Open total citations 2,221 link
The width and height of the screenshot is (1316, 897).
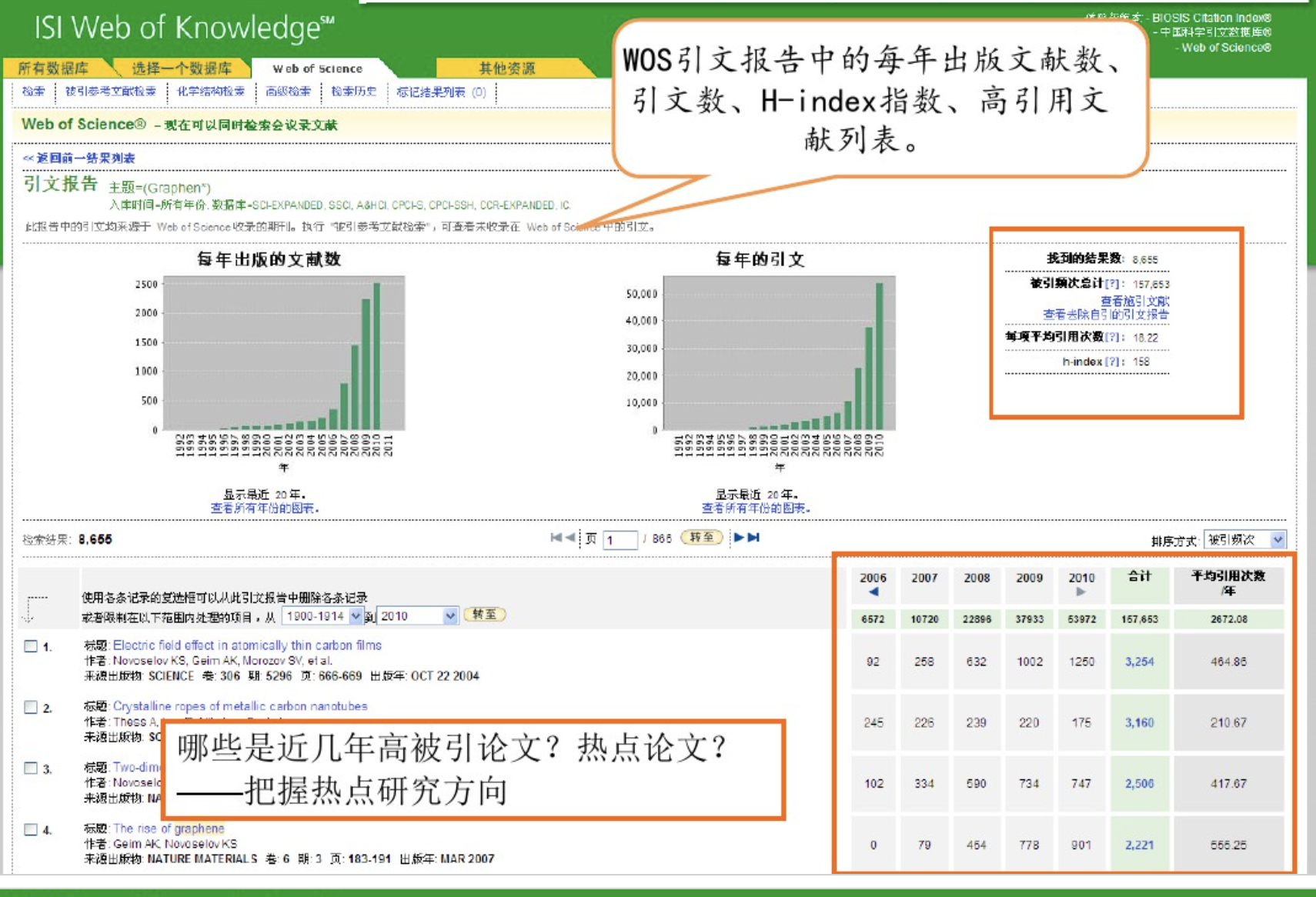tap(1139, 845)
